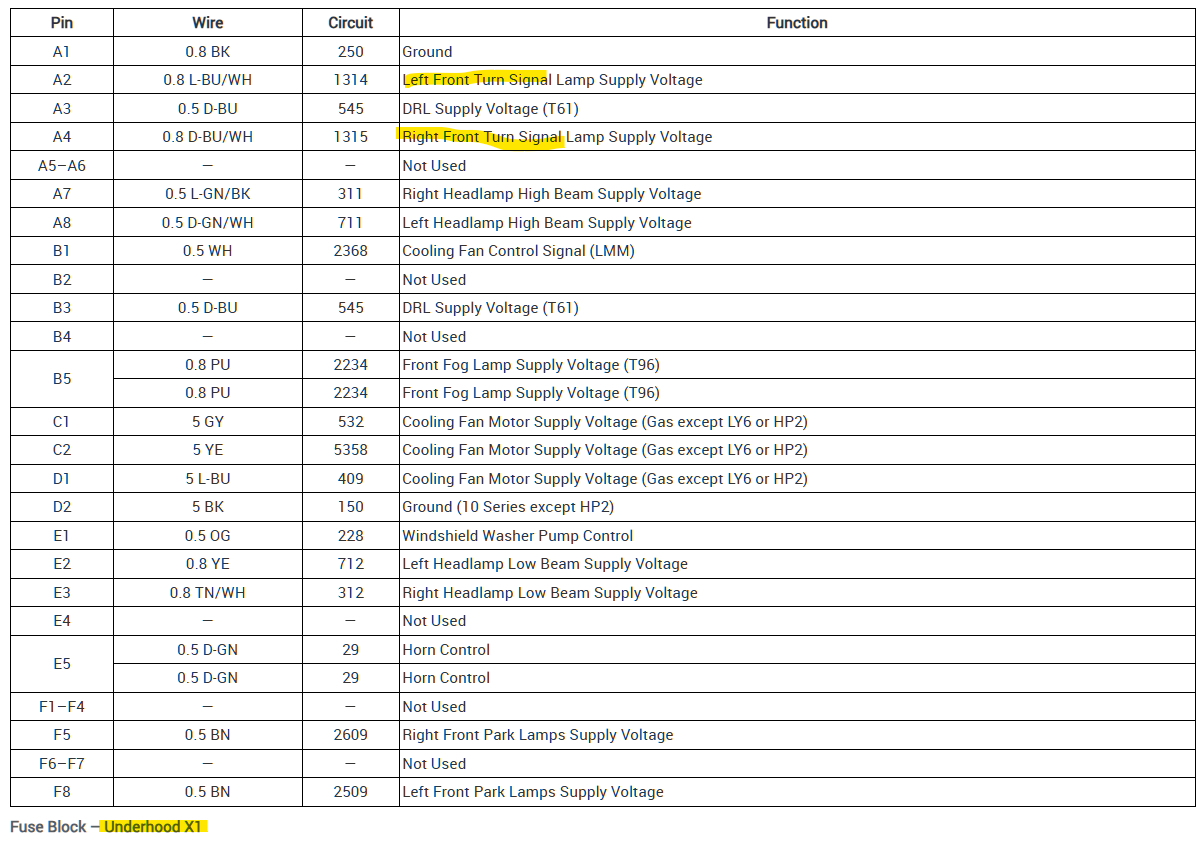This screenshot has height=844, width=1198.
Task: Click Left Headlamp High Beam Supply Voltage
Action: (x=547, y=223)
